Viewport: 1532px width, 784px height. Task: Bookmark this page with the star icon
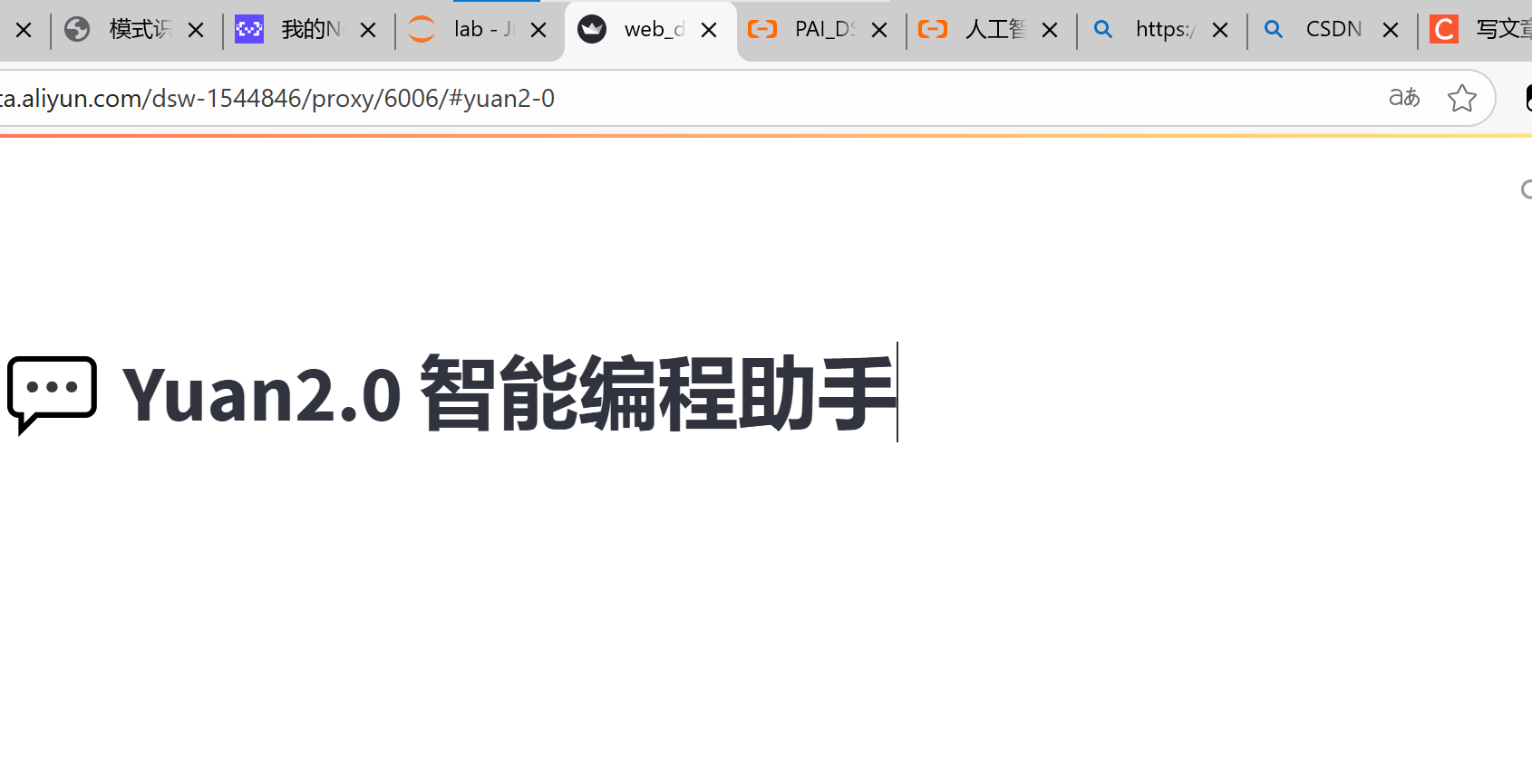pyautogui.click(x=1462, y=98)
